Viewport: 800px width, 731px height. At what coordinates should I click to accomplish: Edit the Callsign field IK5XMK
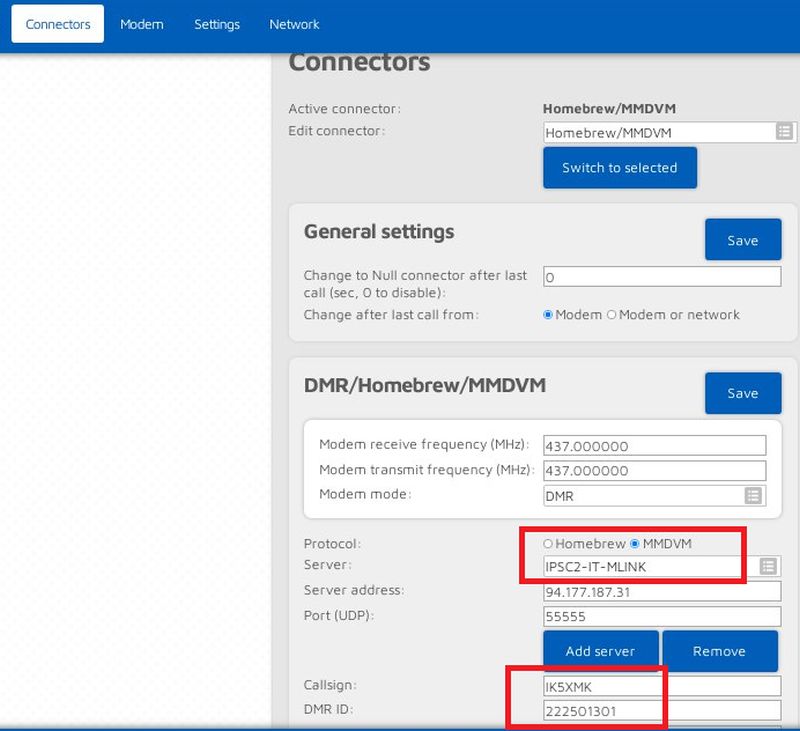click(x=662, y=686)
